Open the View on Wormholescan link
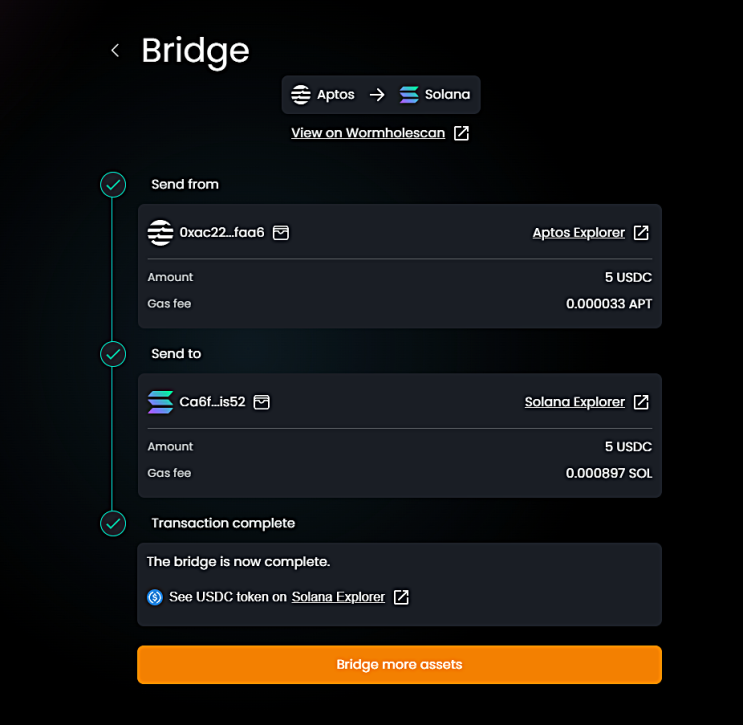The height and width of the screenshot is (725, 743). pyautogui.click(x=367, y=133)
